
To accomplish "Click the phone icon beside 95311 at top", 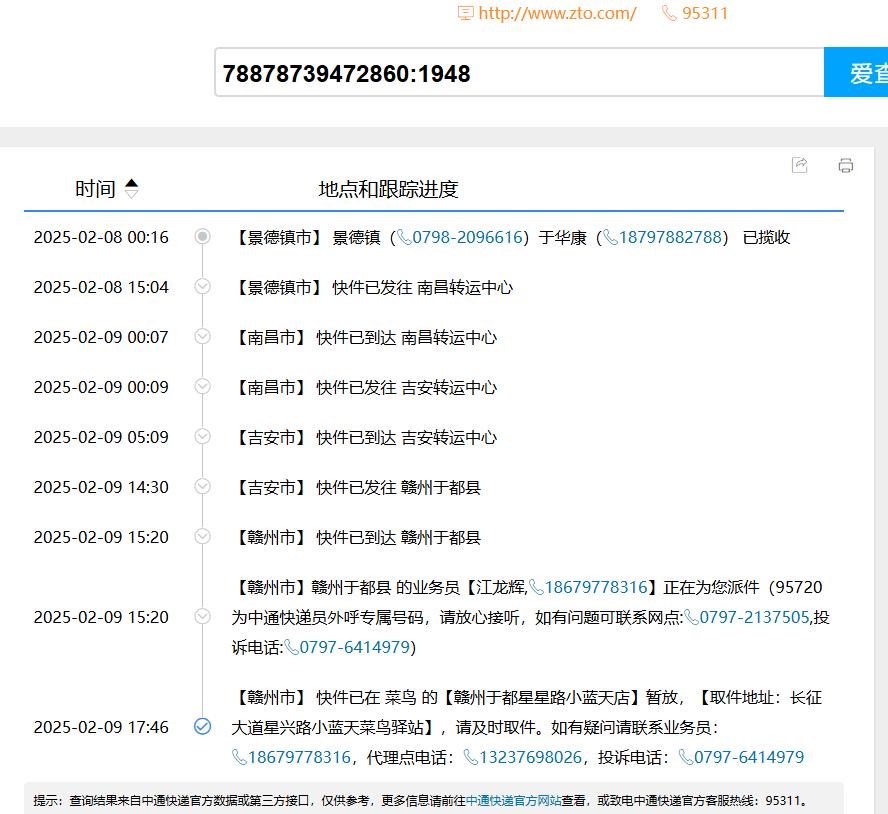I will [x=669, y=13].
